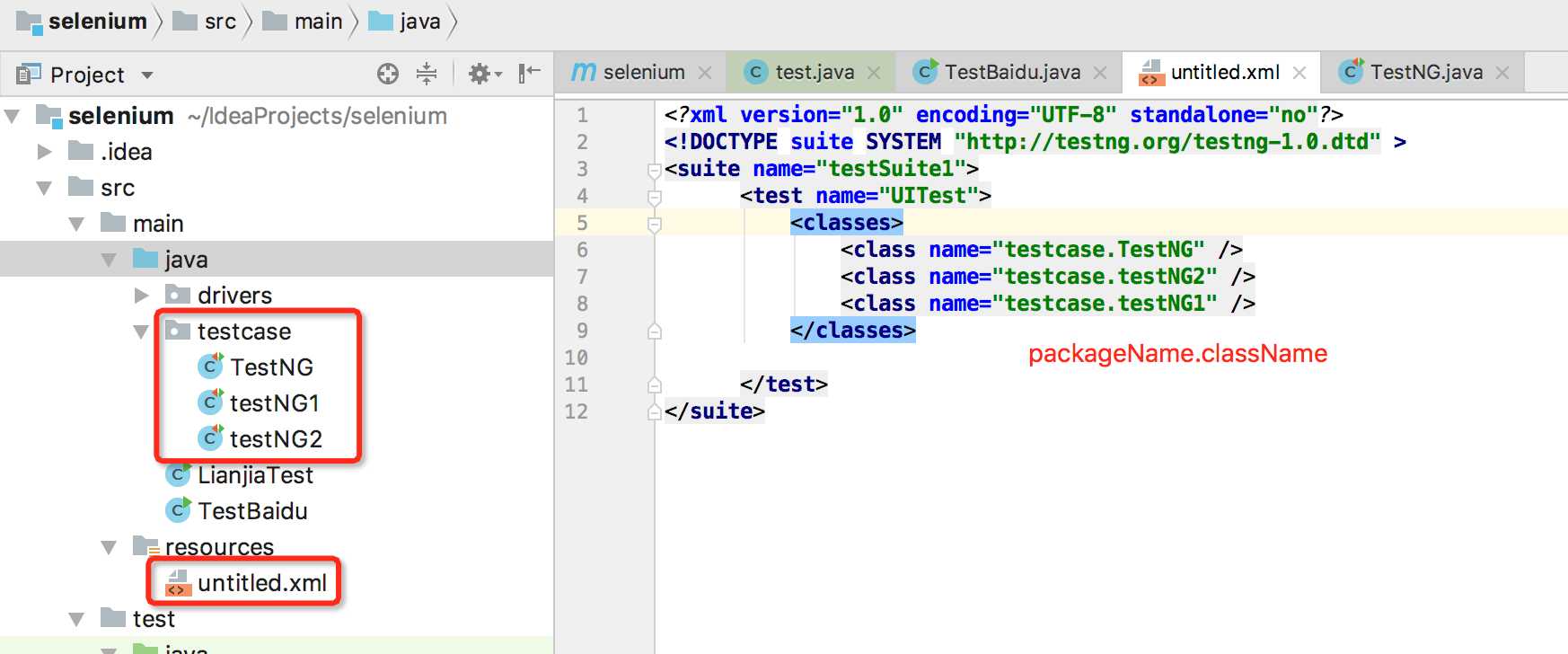Select the testNG1 class in tree
1568x654 pixels.
click(x=274, y=403)
